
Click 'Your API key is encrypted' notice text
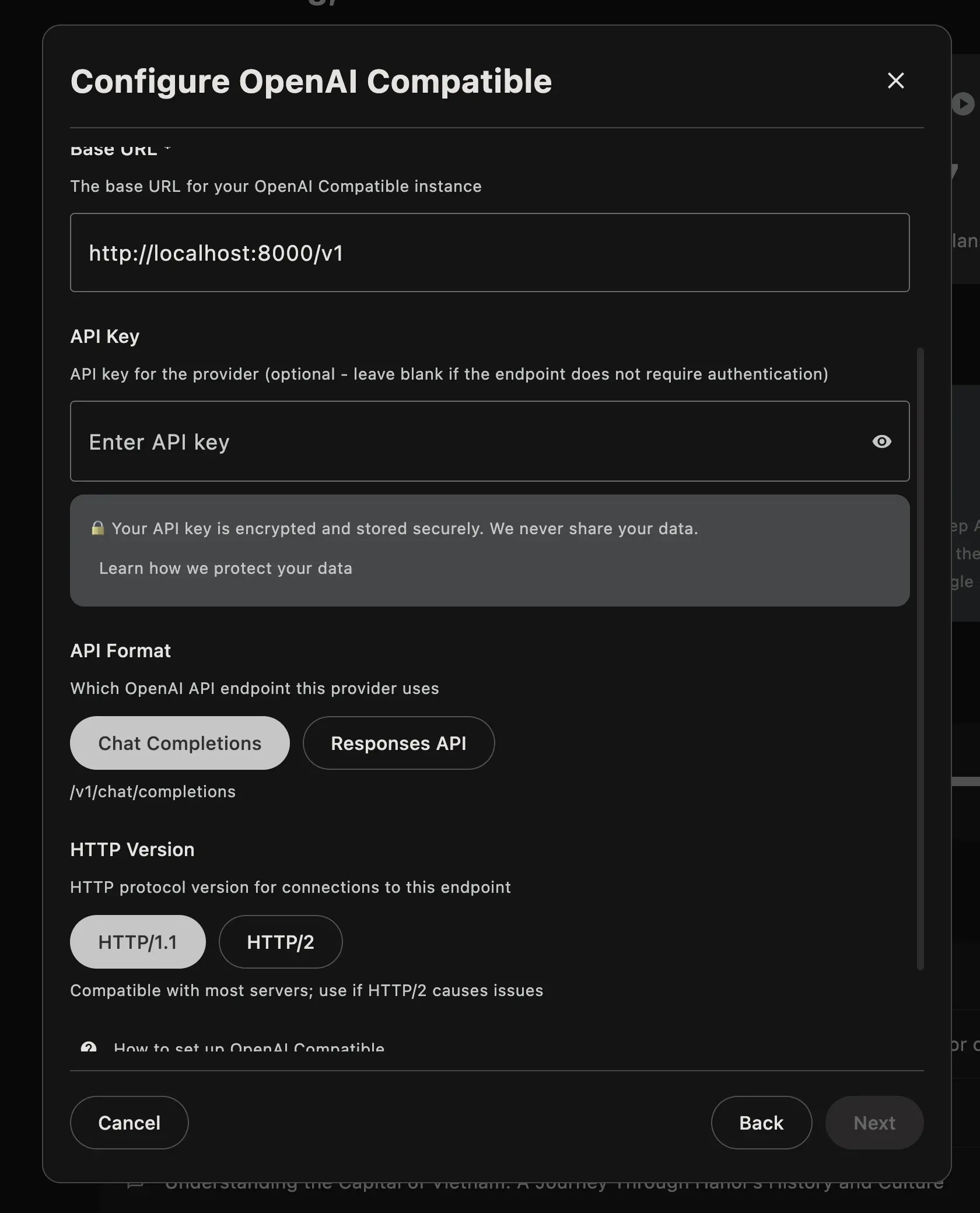pyautogui.click(x=405, y=528)
